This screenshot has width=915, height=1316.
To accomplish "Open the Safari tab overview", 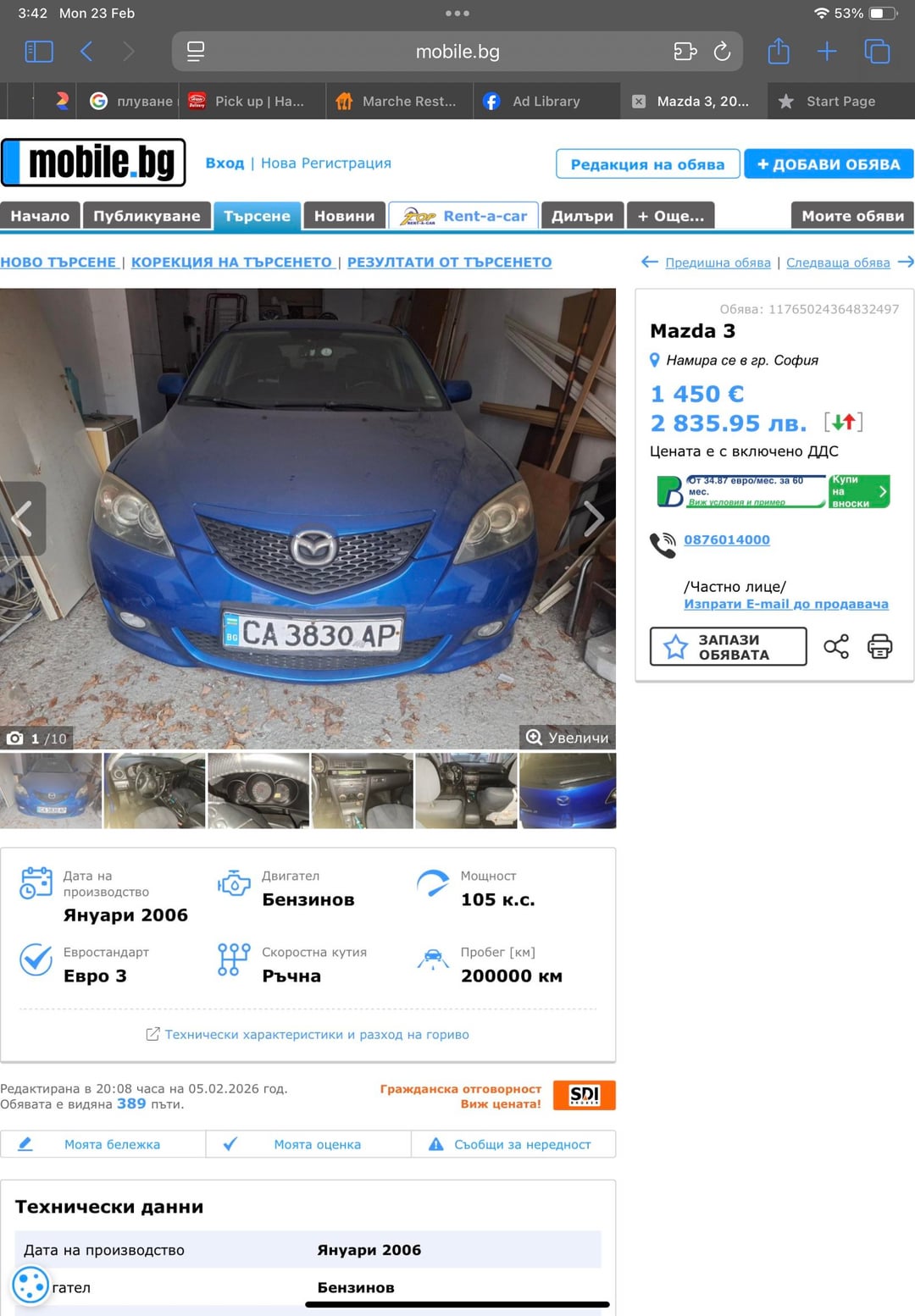I will [877, 52].
